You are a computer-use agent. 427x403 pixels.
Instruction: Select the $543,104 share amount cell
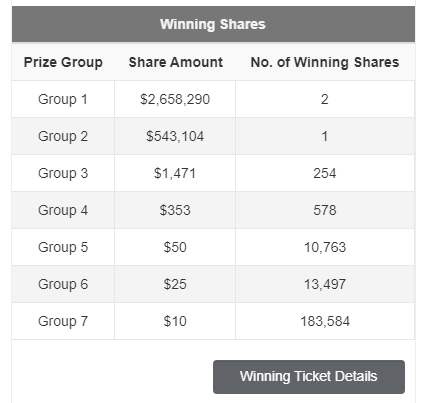(175, 136)
